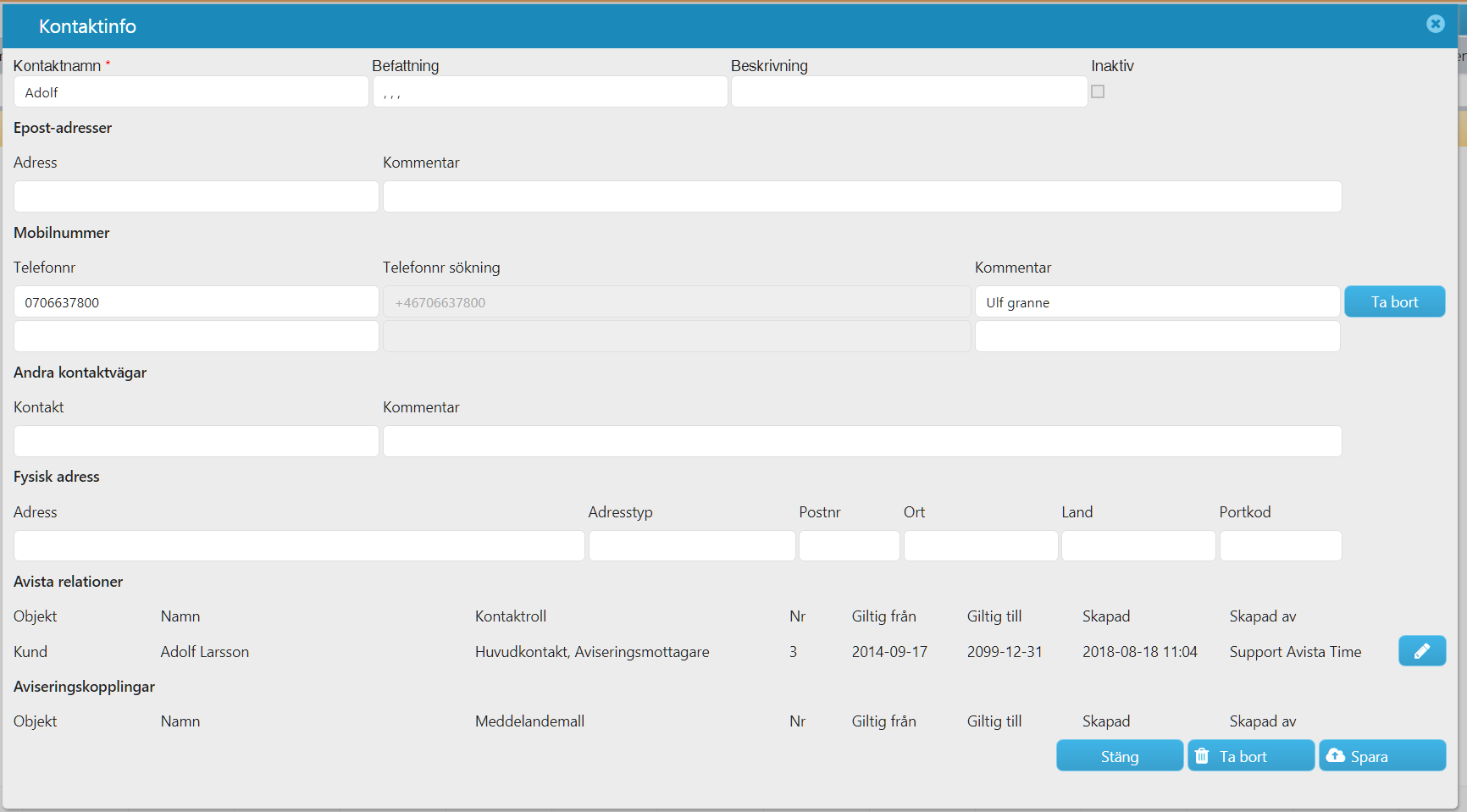Image resolution: width=1467 pixels, height=812 pixels.
Task: Tick the Inaktiv checkbox
Action: point(1098,91)
